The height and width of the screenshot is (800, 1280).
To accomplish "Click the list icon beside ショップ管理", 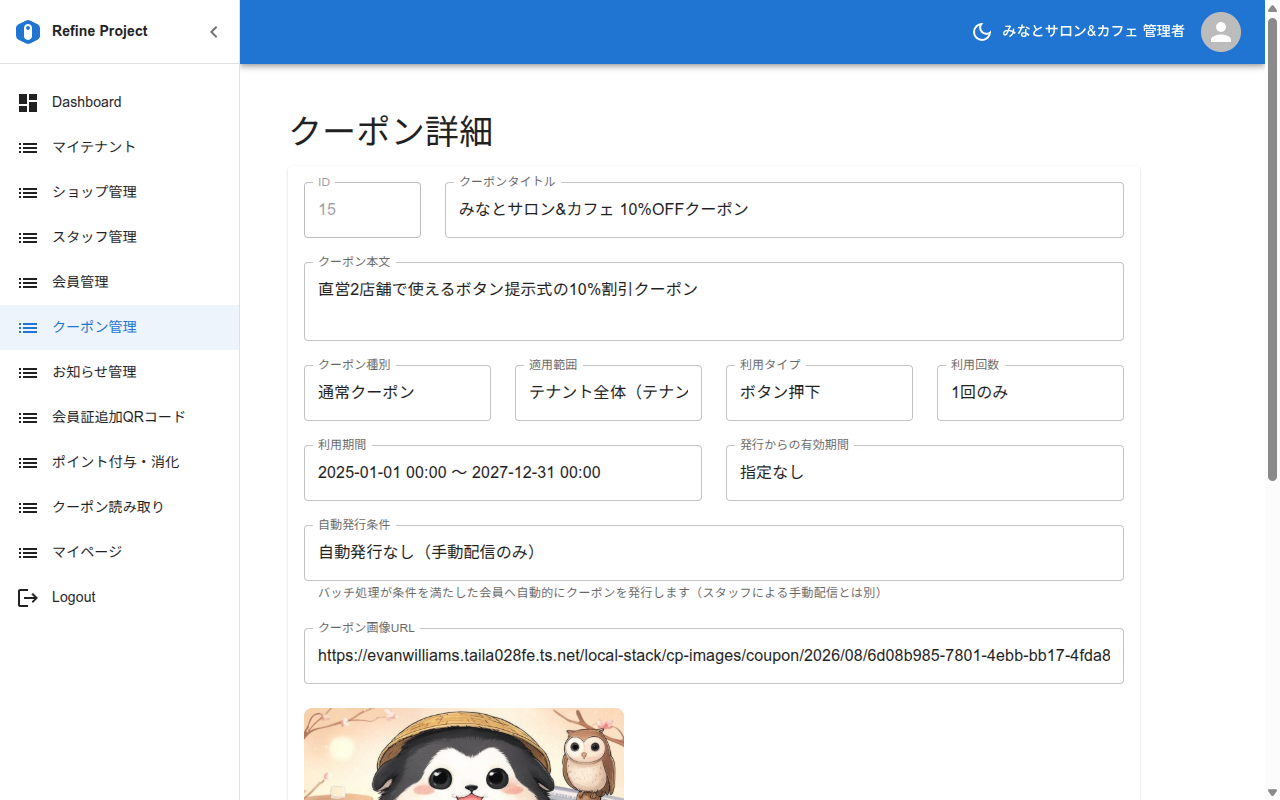I will point(28,192).
